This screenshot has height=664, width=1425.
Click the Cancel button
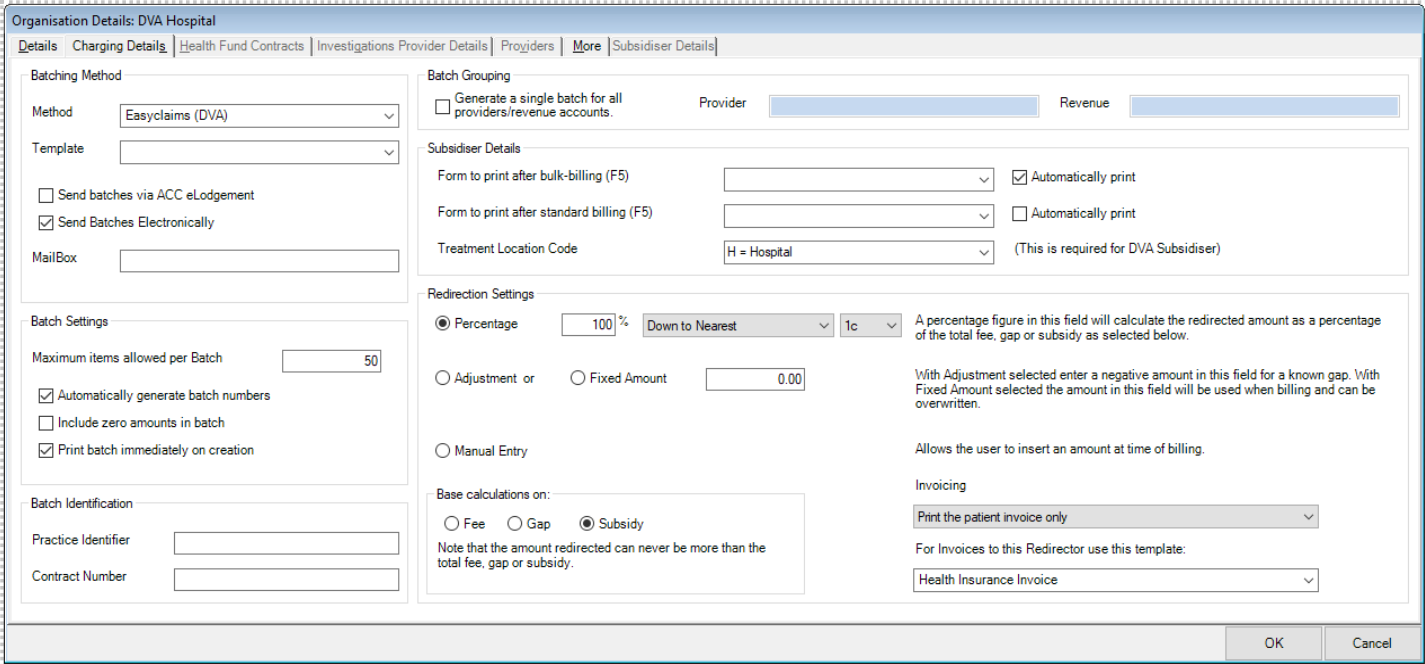tap(1372, 643)
